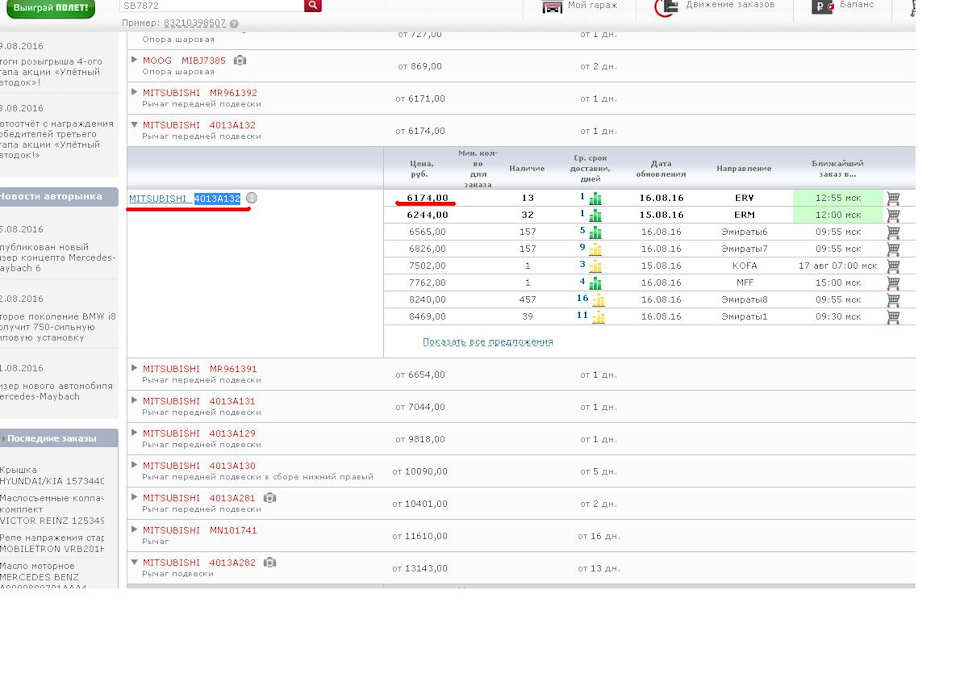The image size is (960, 678).
Task: Add the 6244,00 ERM offer to cart
Action: tap(893, 215)
